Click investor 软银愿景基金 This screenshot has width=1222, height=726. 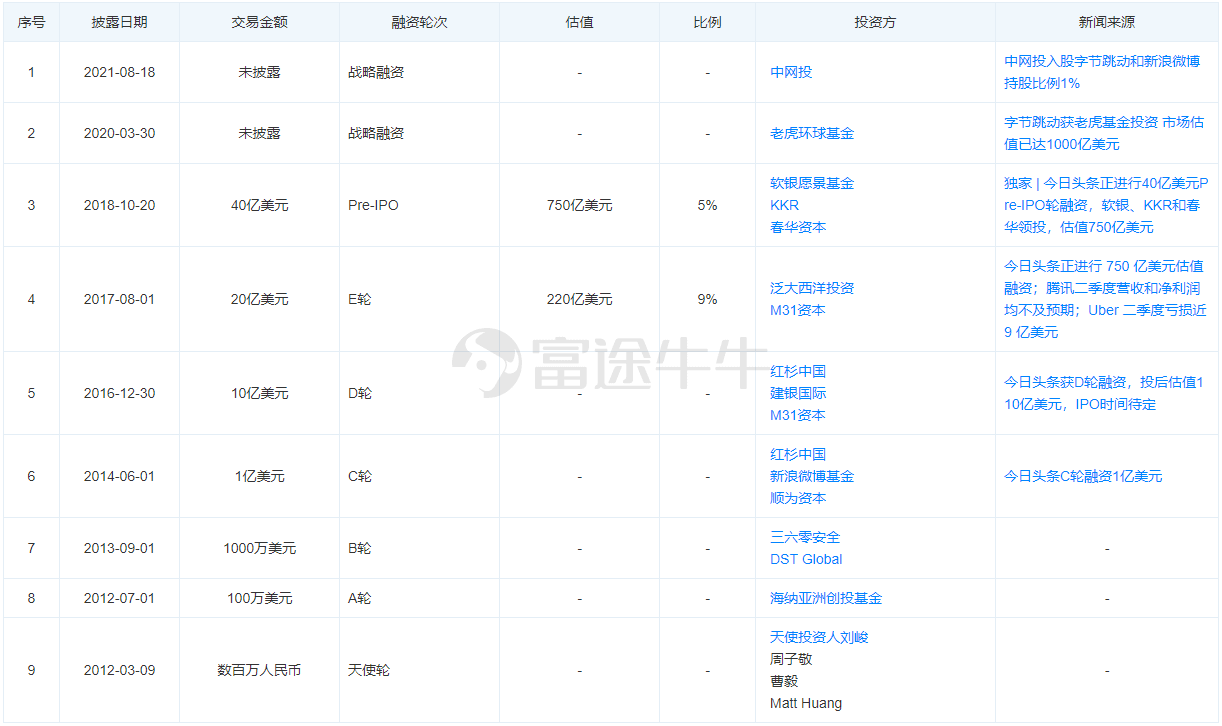[x=812, y=183]
